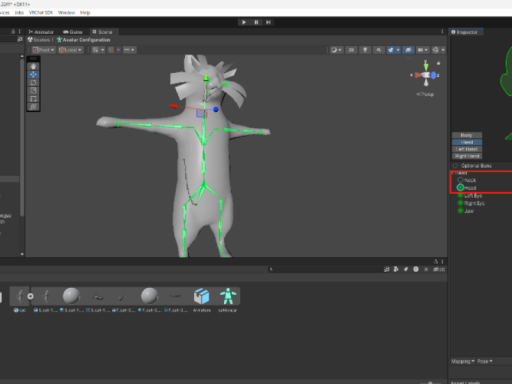Select the Hand (View) tool

click(x=33, y=66)
